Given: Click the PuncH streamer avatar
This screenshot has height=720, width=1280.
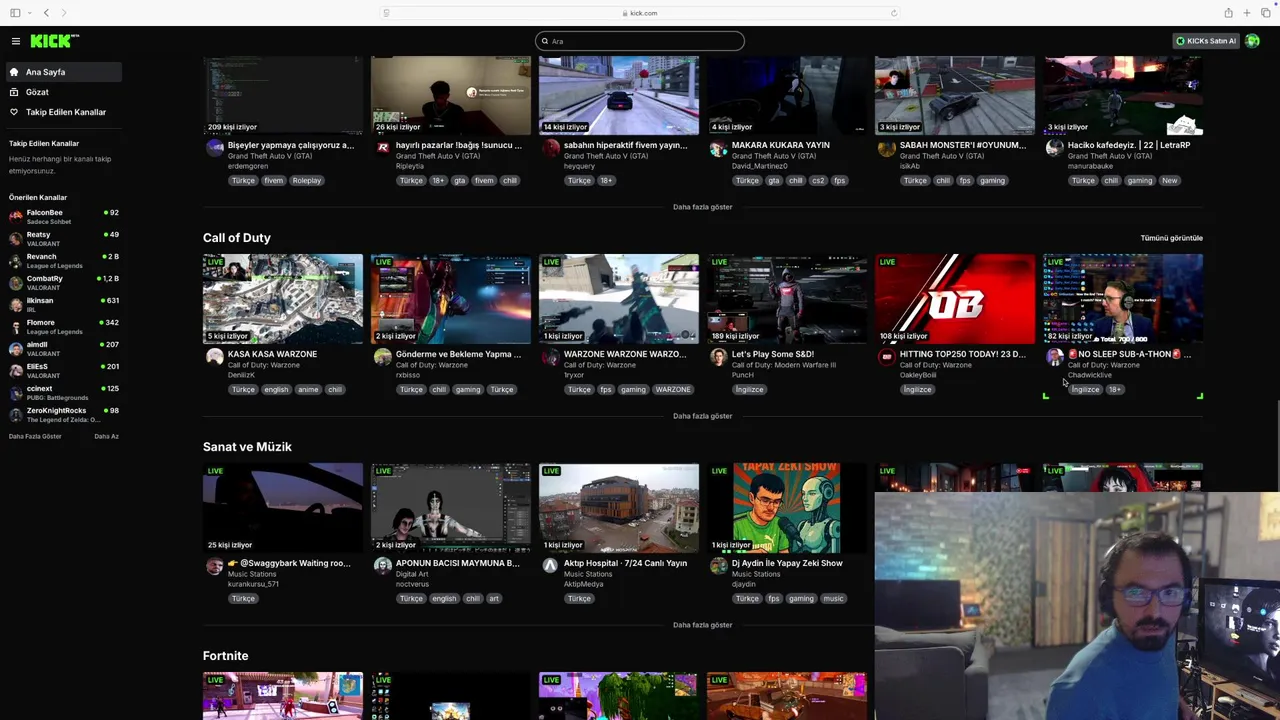Looking at the screenshot, I should pos(718,356).
